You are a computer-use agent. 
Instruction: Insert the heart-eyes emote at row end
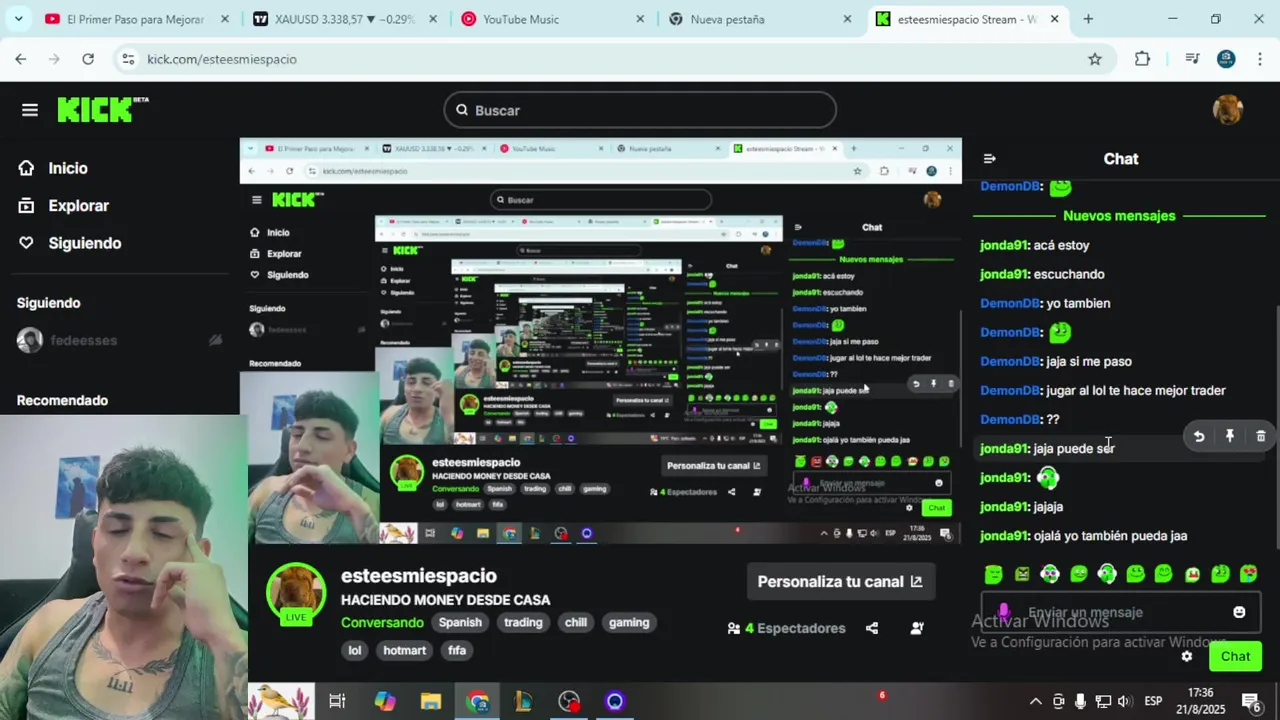coord(1249,574)
